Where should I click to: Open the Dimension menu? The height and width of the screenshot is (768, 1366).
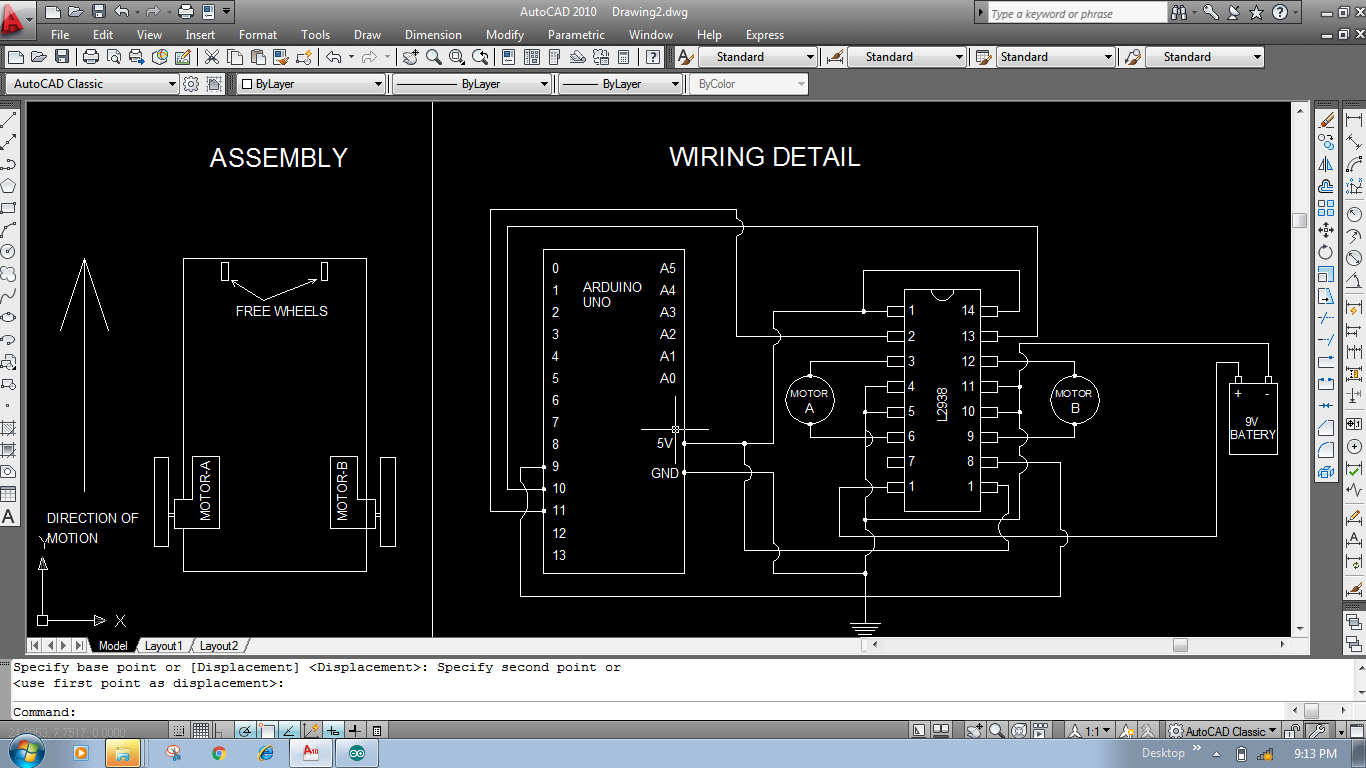(433, 34)
